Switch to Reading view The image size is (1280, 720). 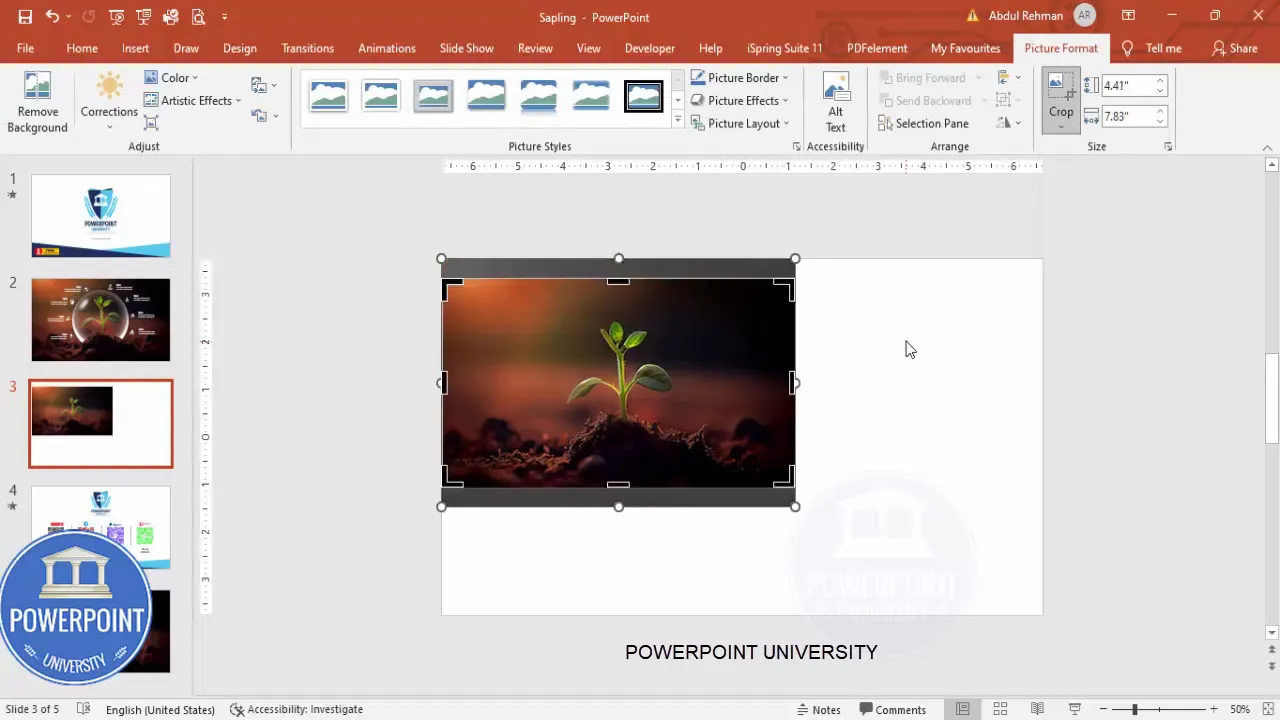coord(1037,709)
